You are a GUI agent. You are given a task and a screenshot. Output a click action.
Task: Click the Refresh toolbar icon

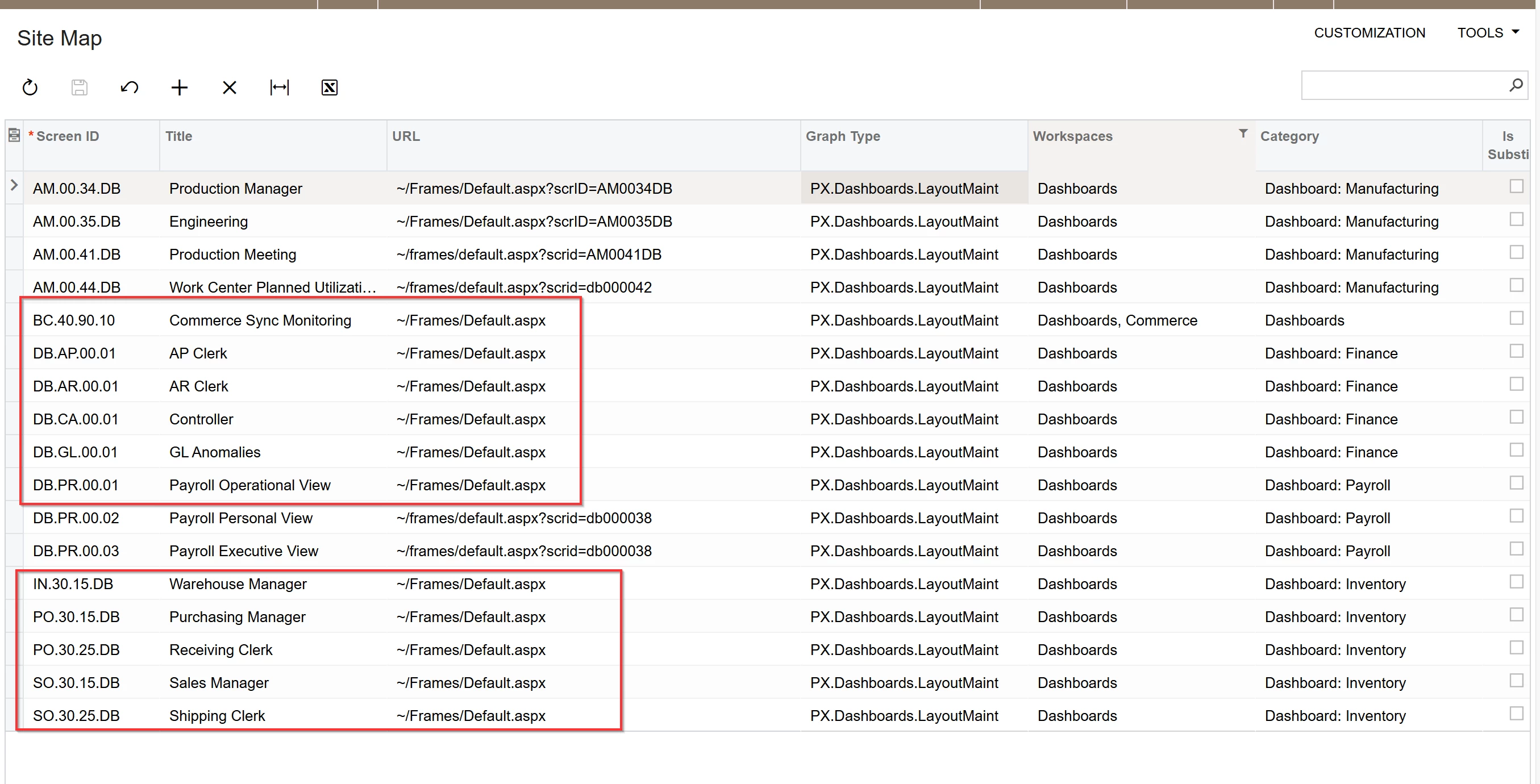pyautogui.click(x=30, y=87)
